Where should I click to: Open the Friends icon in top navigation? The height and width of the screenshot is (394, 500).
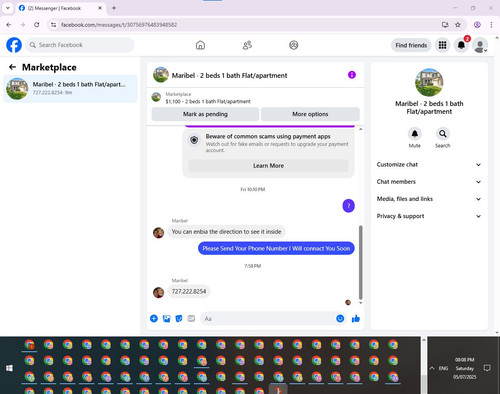pos(247,45)
